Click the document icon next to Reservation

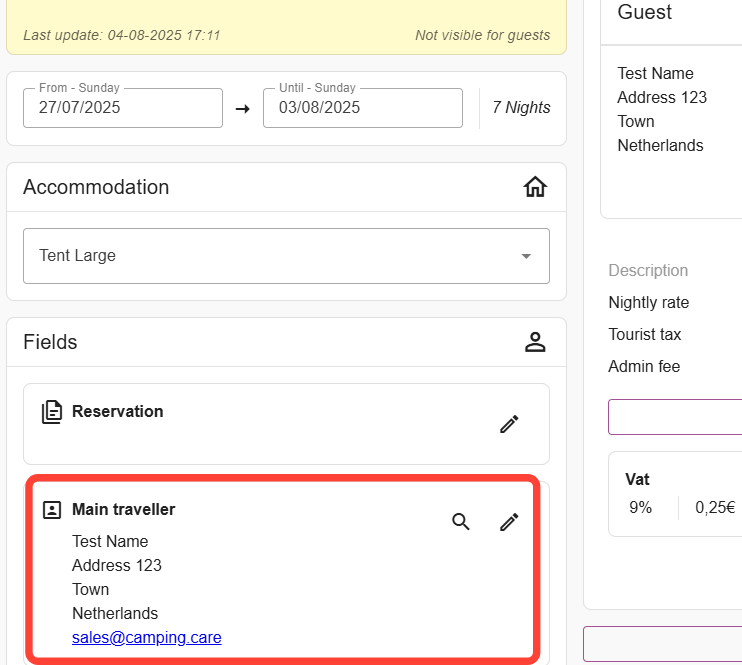click(x=51, y=412)
